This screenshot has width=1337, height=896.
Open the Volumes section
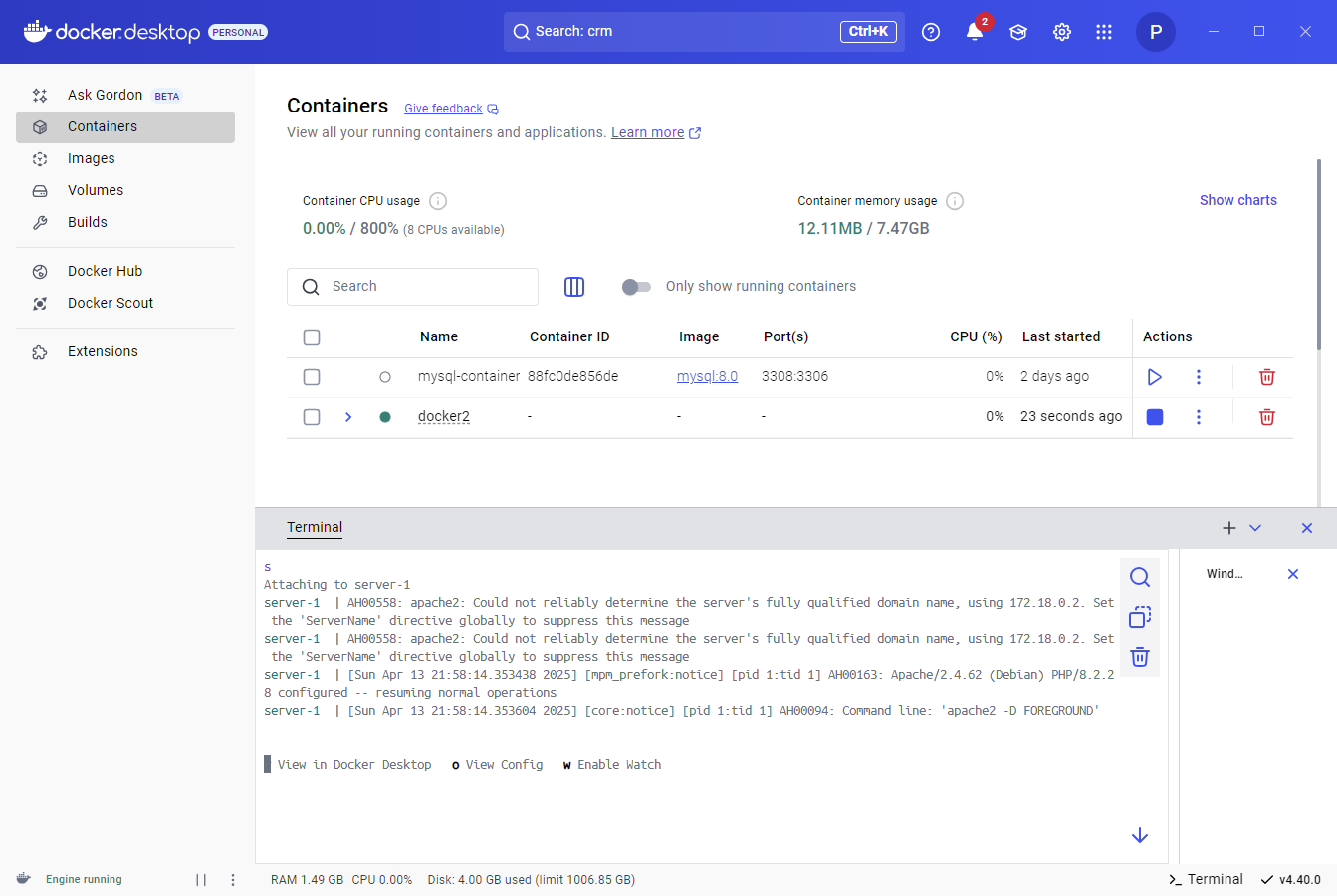point(125,191)
